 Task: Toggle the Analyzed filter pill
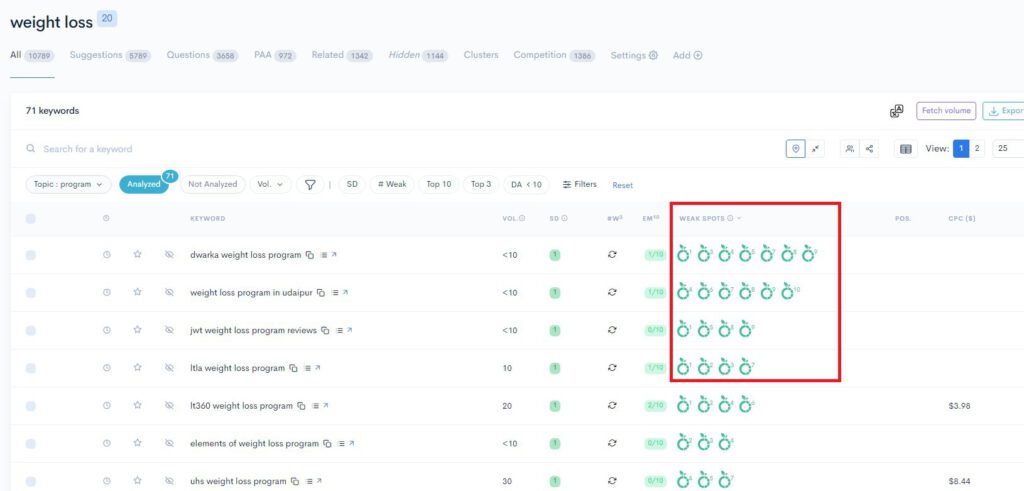coord(144,185)
